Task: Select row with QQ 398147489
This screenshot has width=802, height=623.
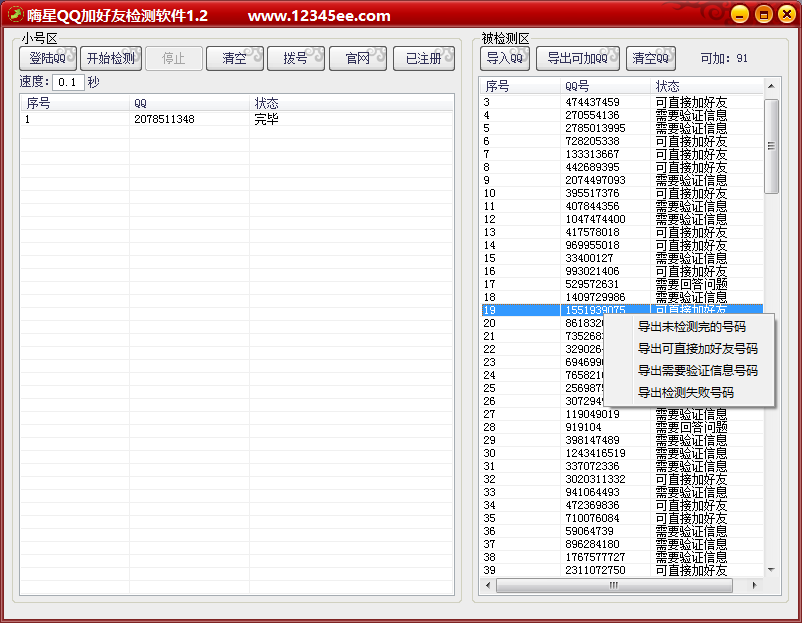Action: coord(622,440)
